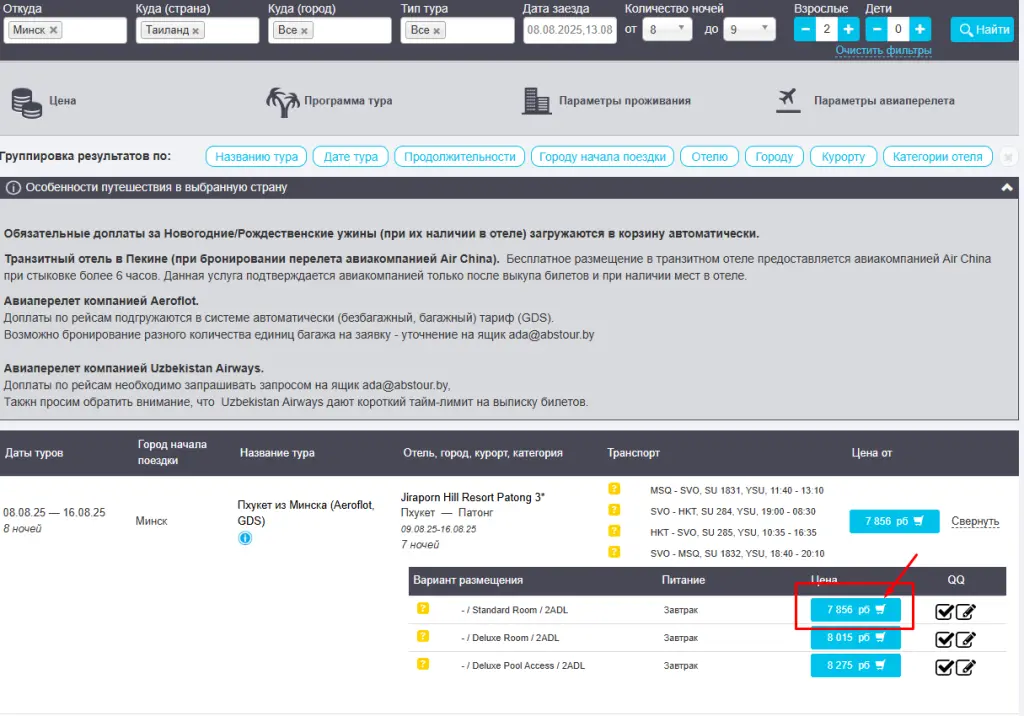This screenshot has height=716, width=1024.
Task: Click the question icon next to MSQ - SVO flight
Action: (614, 490)
